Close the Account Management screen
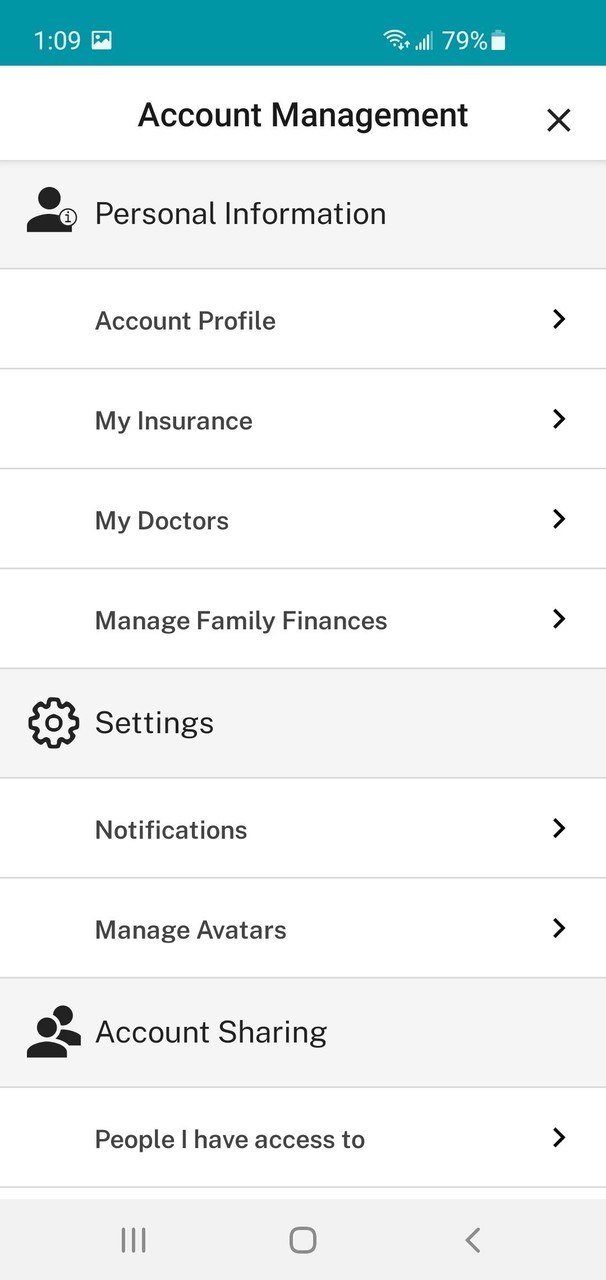This screenshot has width=606, height=1280. click(558, 120)
